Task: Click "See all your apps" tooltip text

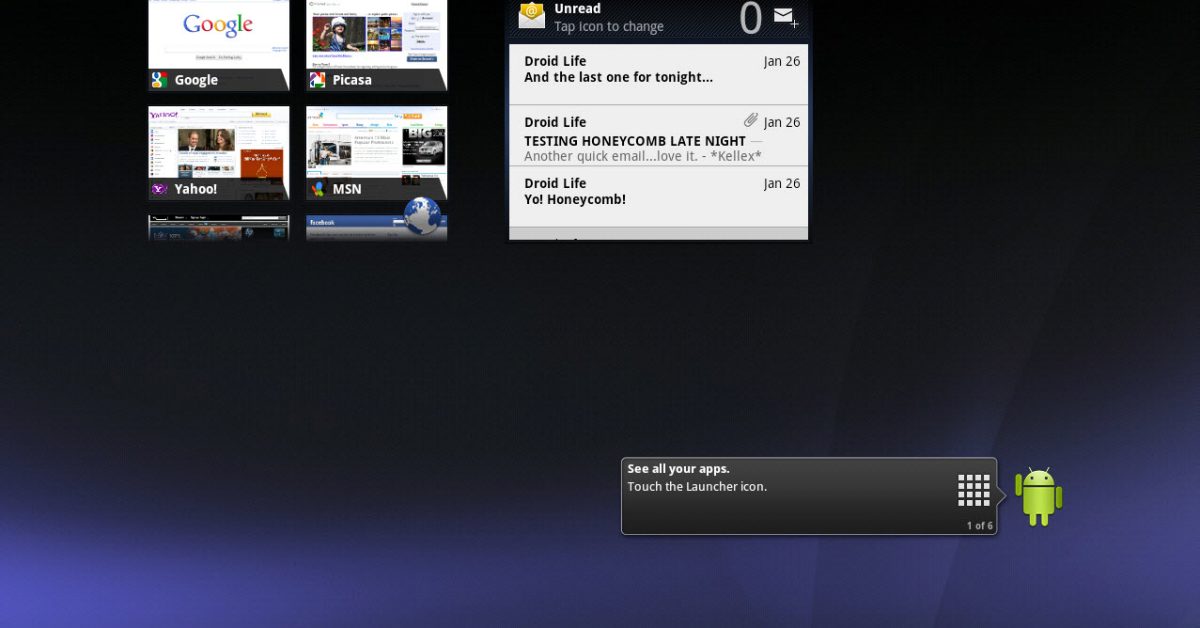Action: pos(679,469)
